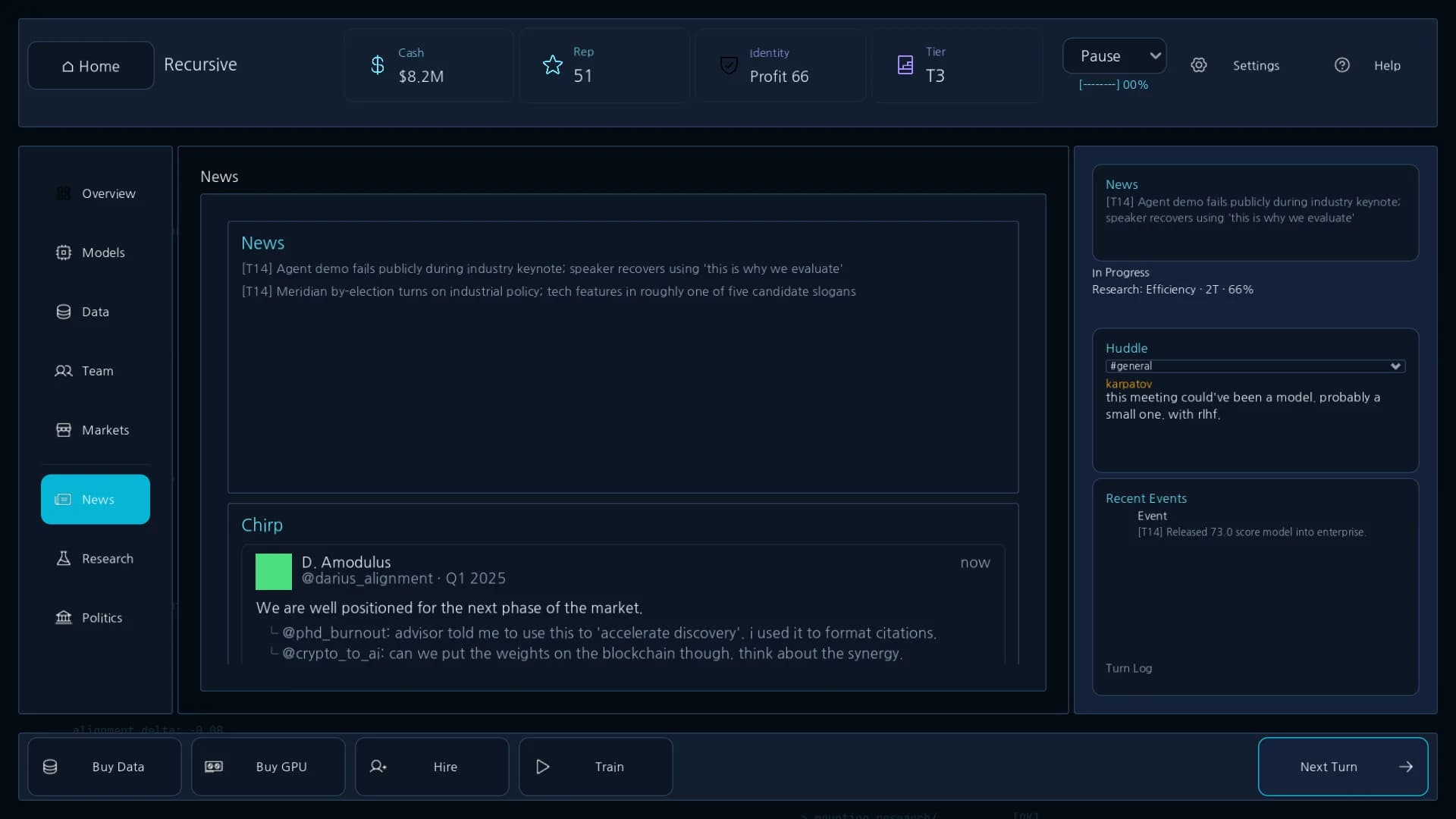Click the Help question mark icon
This screenshot has height=819, width=1456.
pyautogui.click(x=1342, y=65)
